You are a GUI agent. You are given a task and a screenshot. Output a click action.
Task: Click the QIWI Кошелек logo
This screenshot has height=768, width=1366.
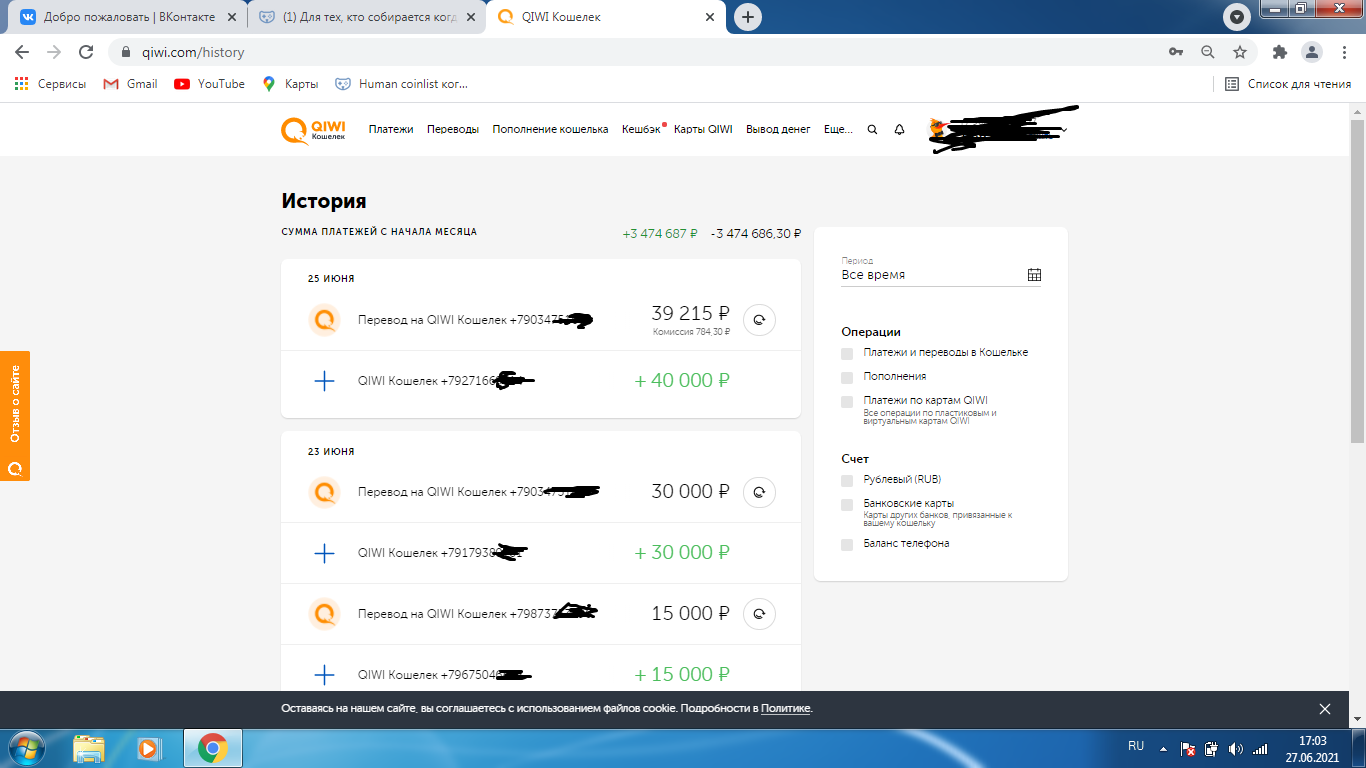coord(313,130)
